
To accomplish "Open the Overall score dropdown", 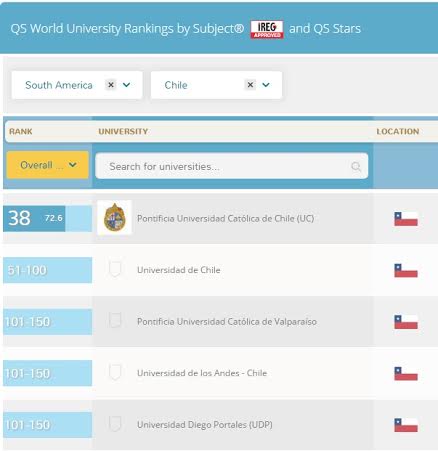I will (x=48, y=165).
